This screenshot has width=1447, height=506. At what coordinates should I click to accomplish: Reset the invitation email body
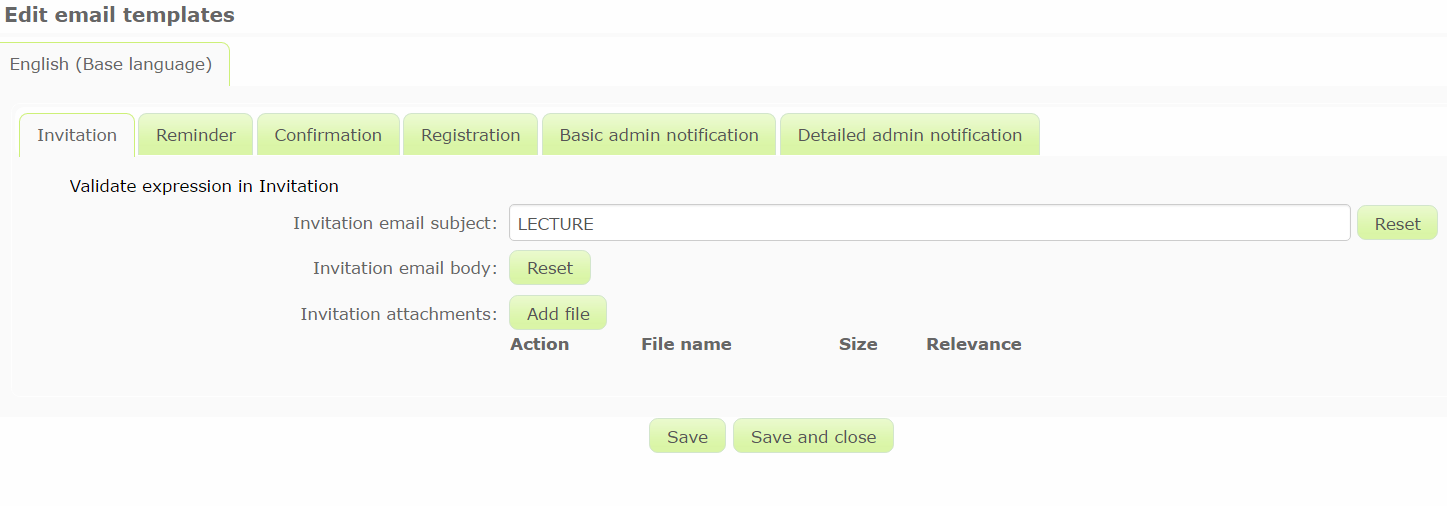tap(550, 268)
